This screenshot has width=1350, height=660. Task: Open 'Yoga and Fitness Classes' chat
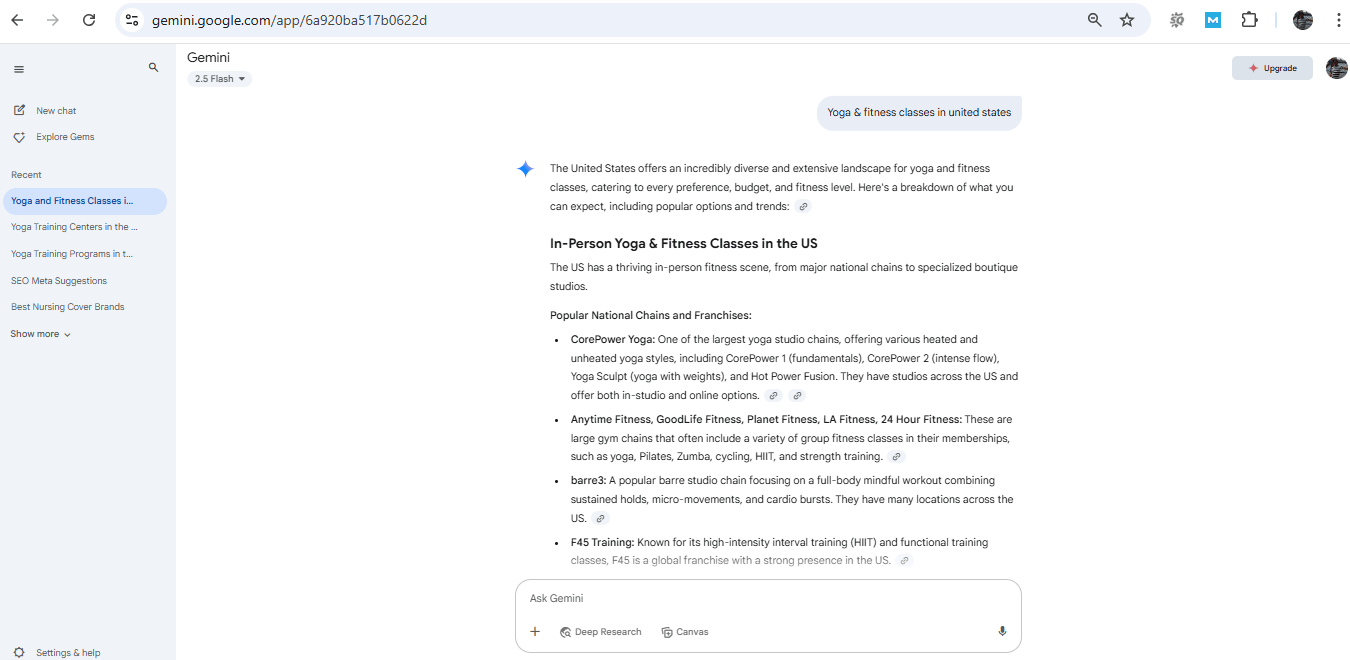pyautogui.click(x=85, y=201)
